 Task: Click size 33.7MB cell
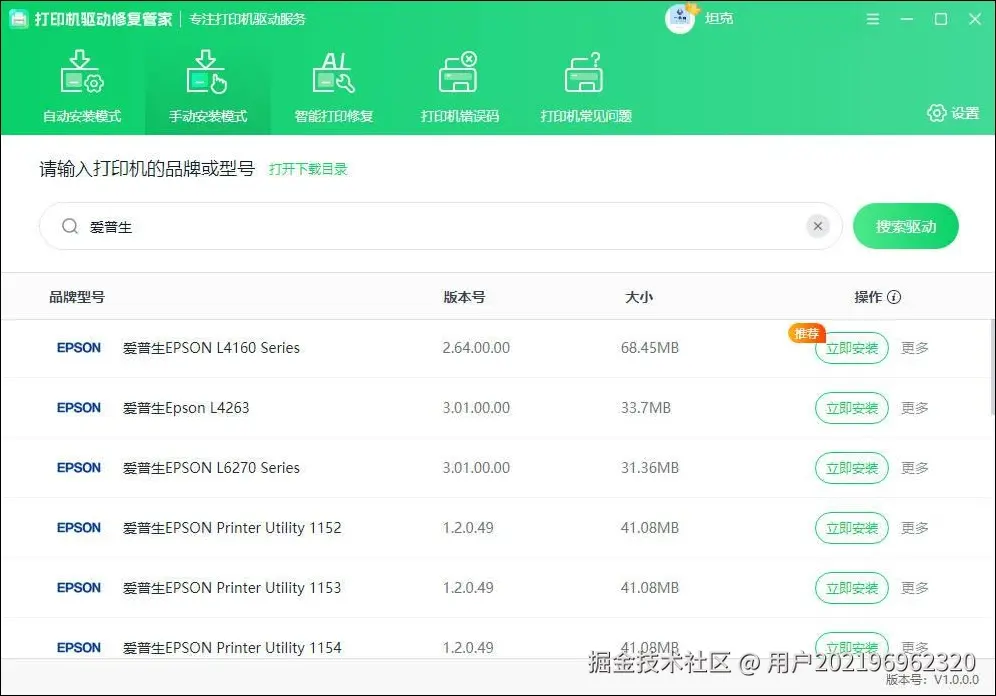pos(645,408)
